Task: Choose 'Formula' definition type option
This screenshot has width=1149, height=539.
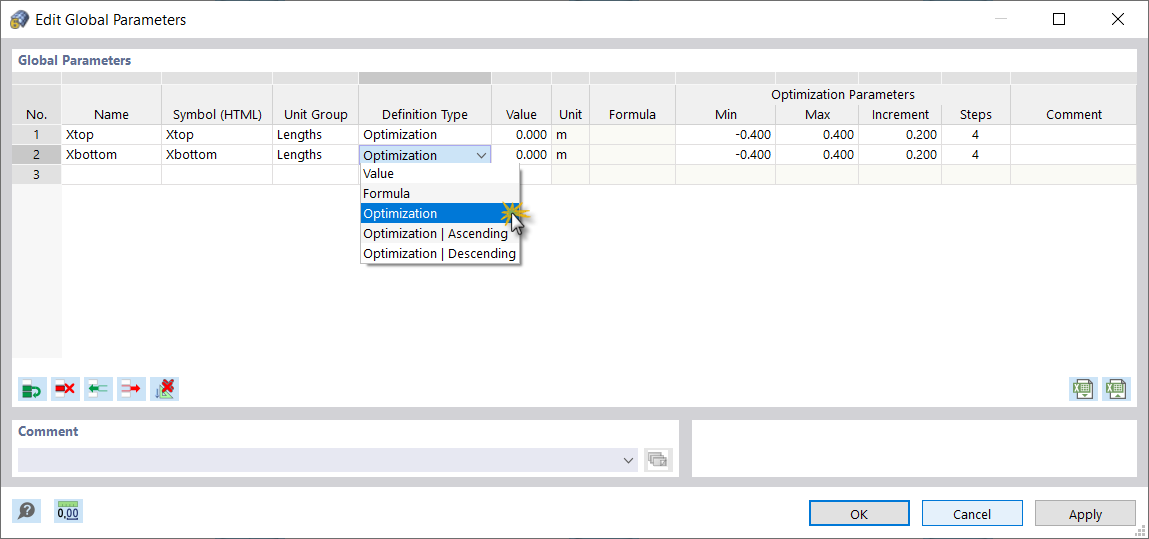Action: point(387,194)
